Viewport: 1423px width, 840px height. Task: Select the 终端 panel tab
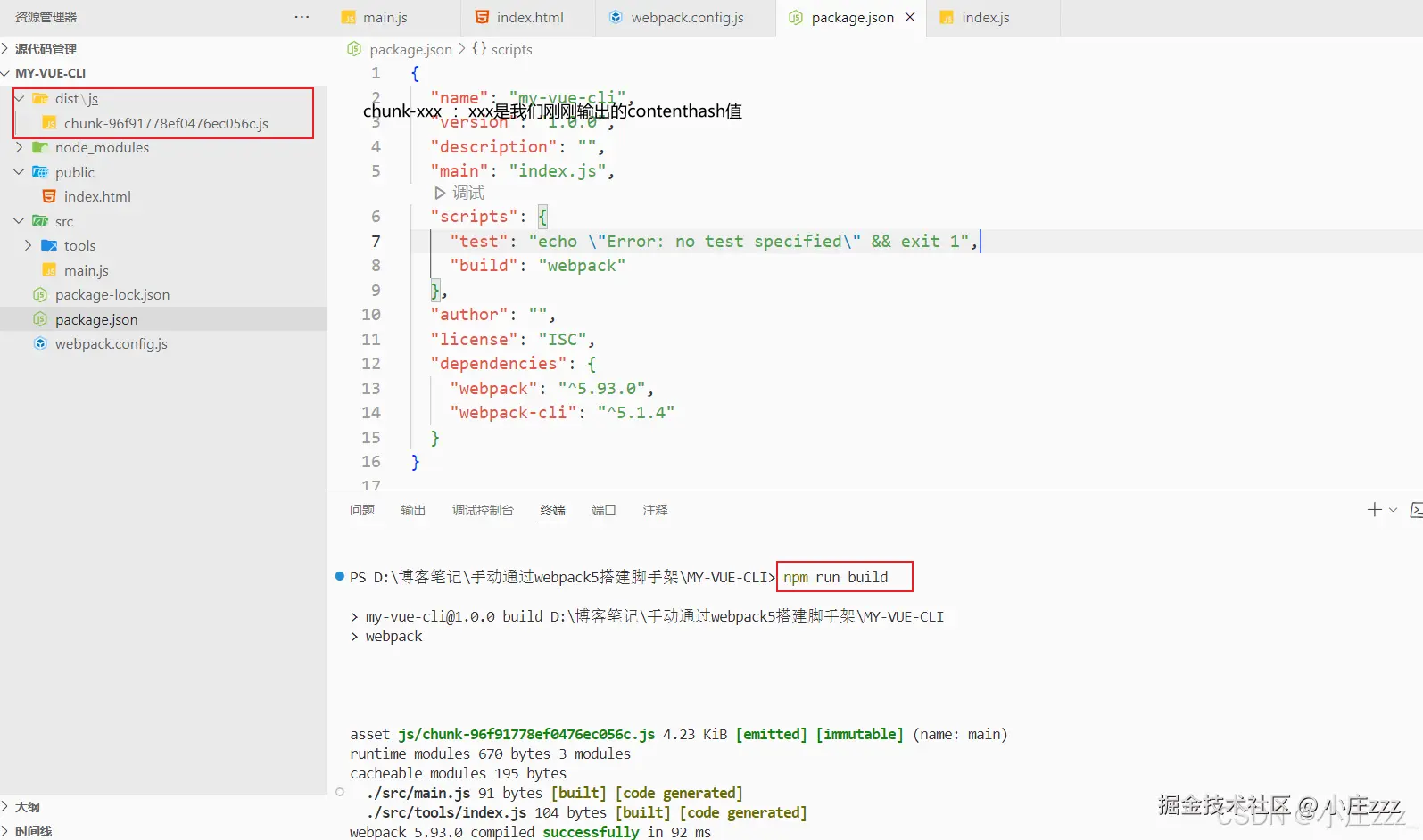pyautogui.click(x=553, y=510)
